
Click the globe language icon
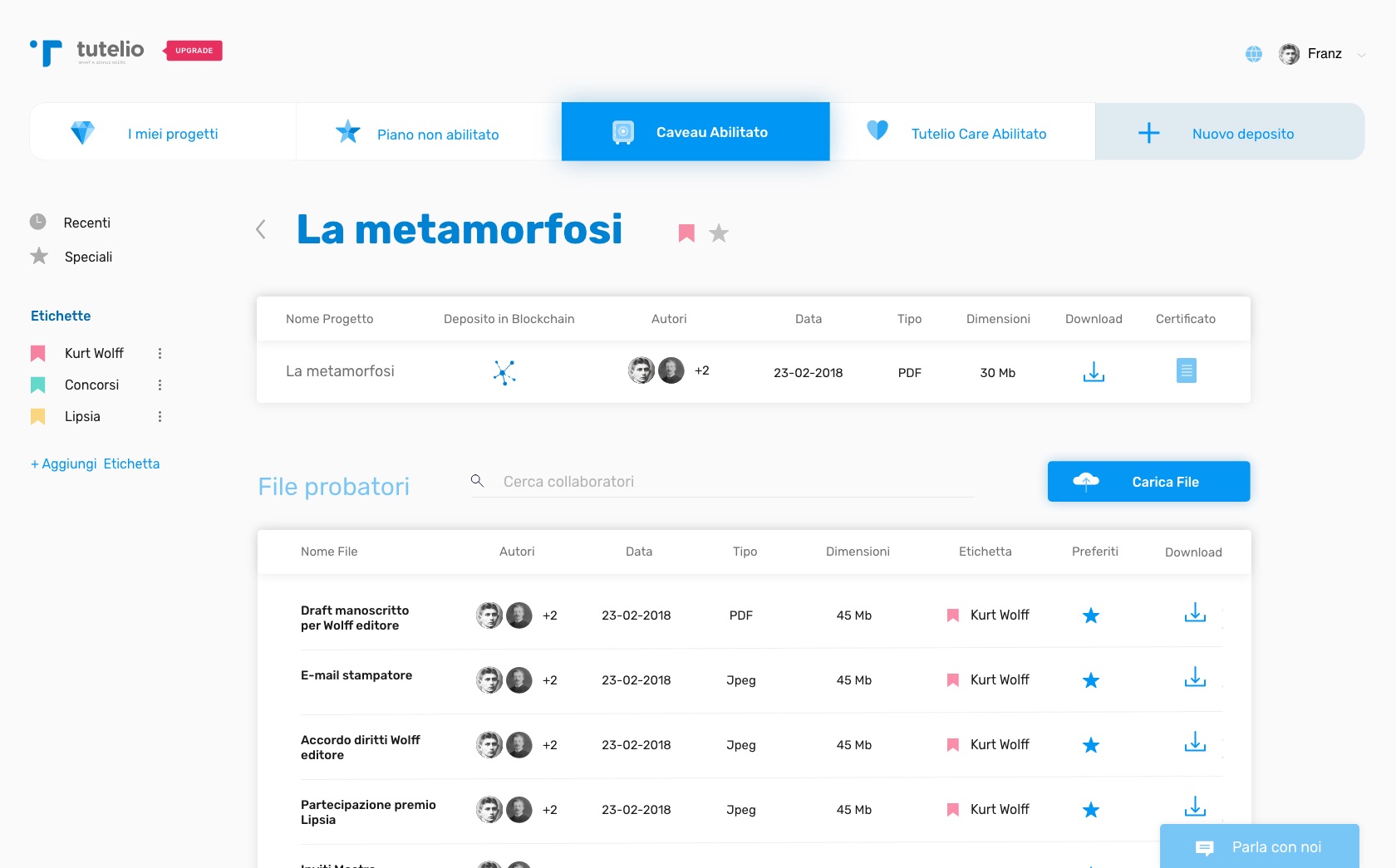pos(1254,54)
